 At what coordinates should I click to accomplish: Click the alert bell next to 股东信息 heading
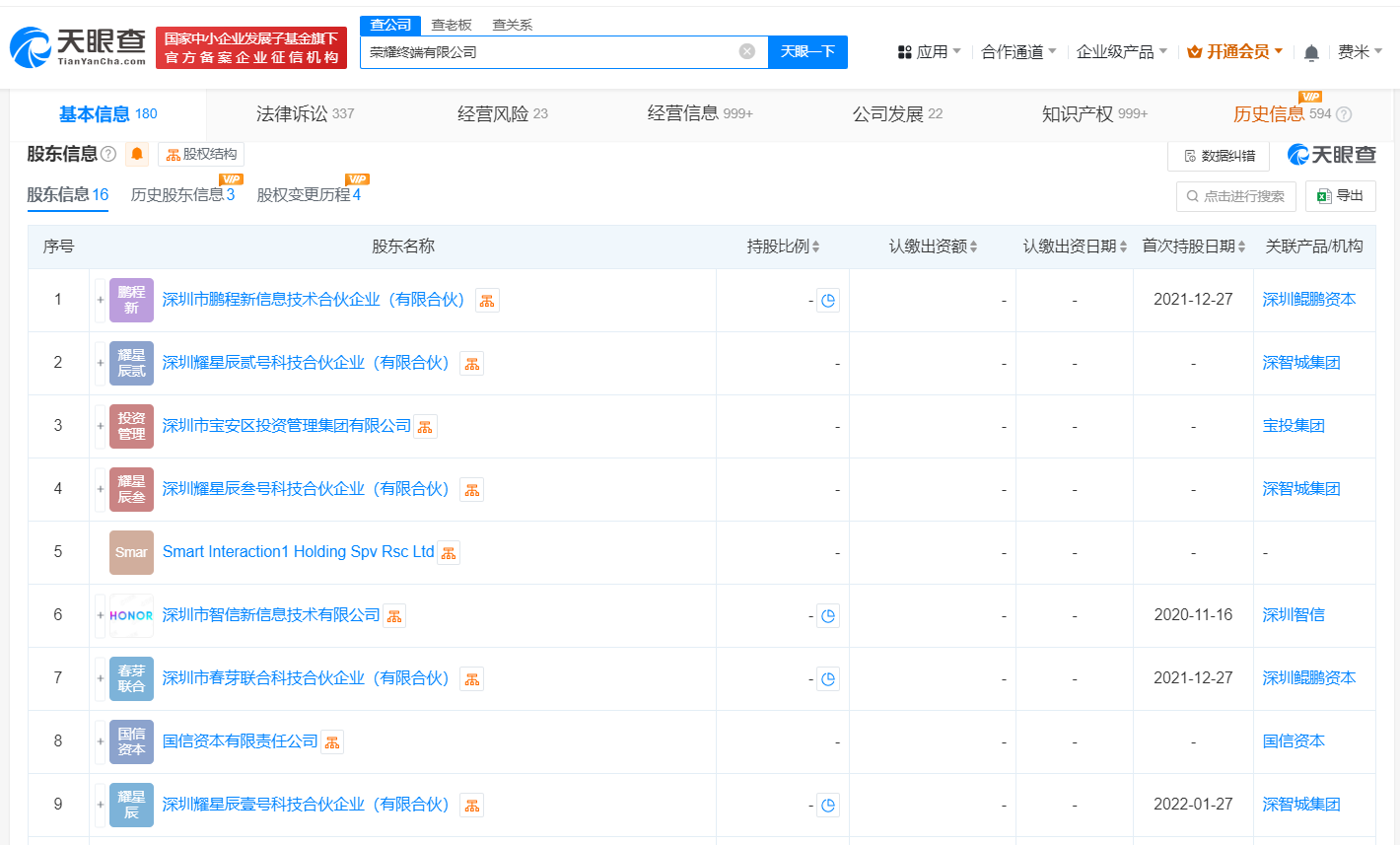tap(138, 154)
